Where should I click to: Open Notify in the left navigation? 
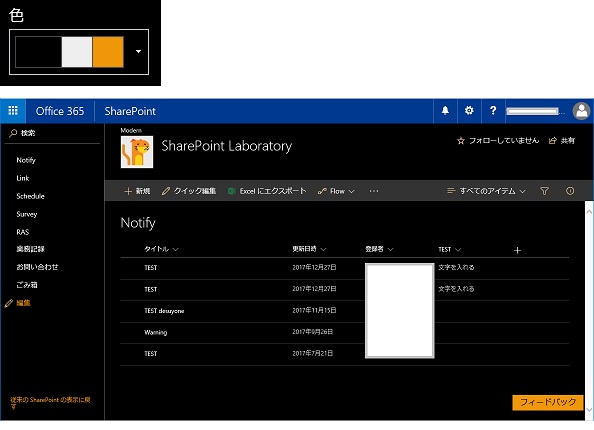pyautogui.click(x=26, y=160)
